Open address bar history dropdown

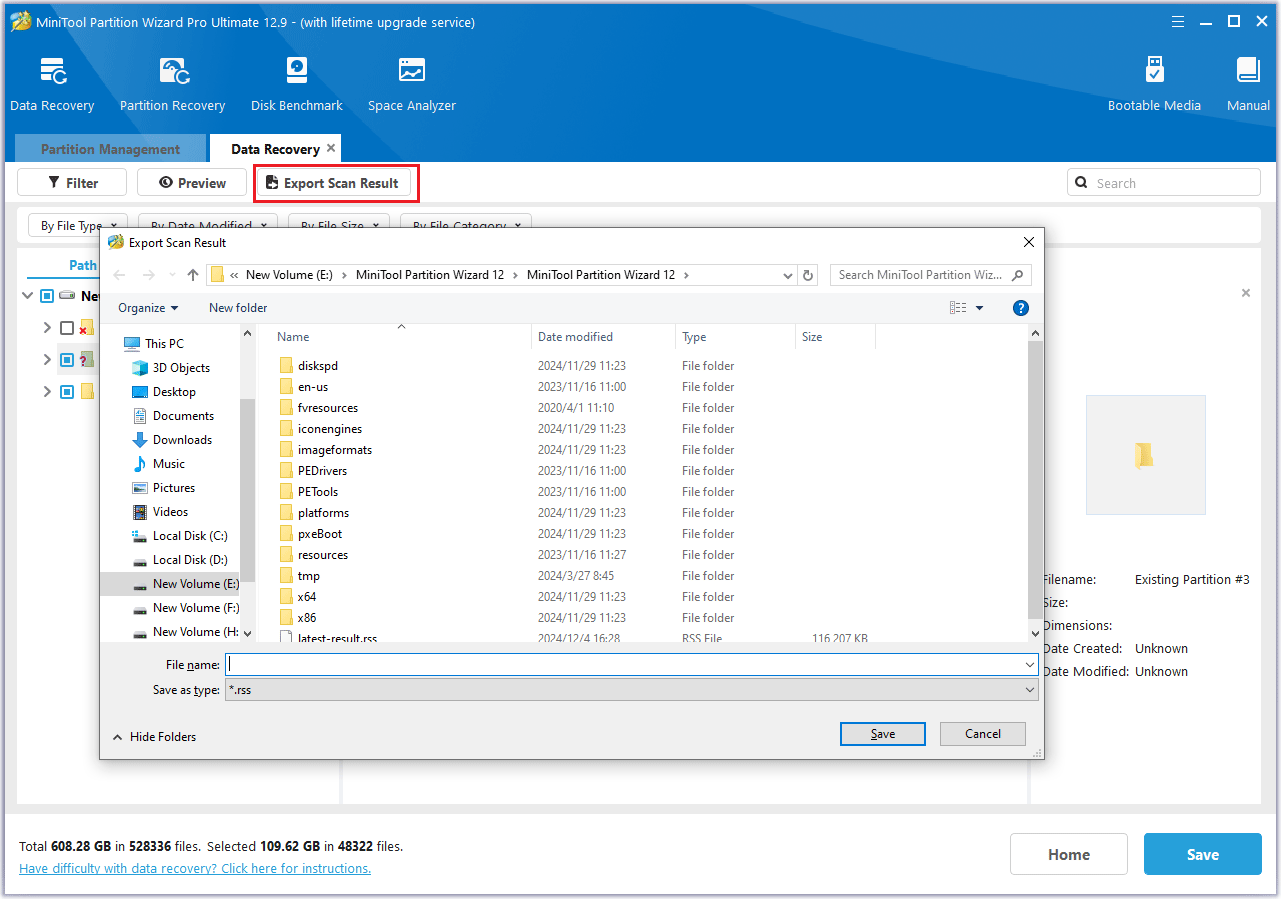(x=788, y=275)
